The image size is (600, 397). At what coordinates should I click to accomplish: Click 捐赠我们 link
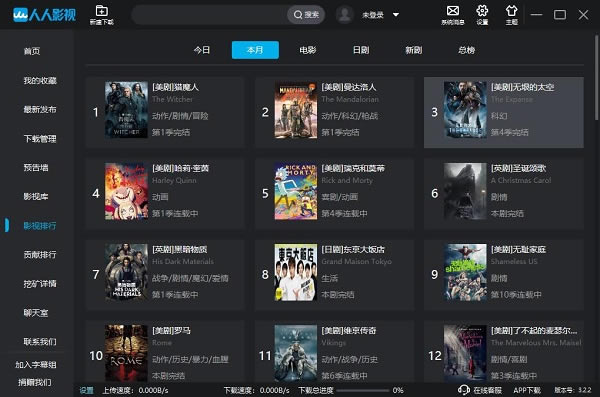click(35, 382)
